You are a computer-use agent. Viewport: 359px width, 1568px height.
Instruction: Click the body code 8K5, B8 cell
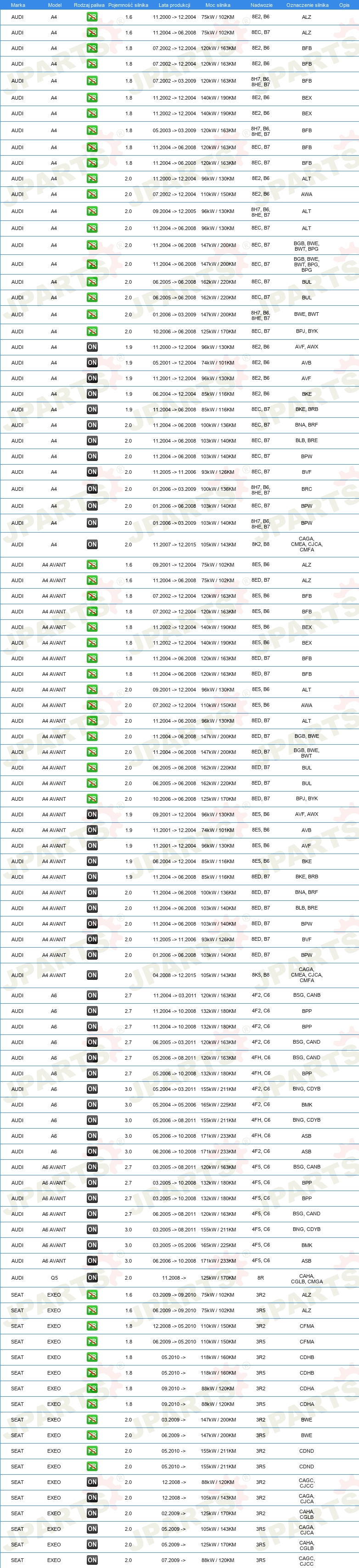260,974
